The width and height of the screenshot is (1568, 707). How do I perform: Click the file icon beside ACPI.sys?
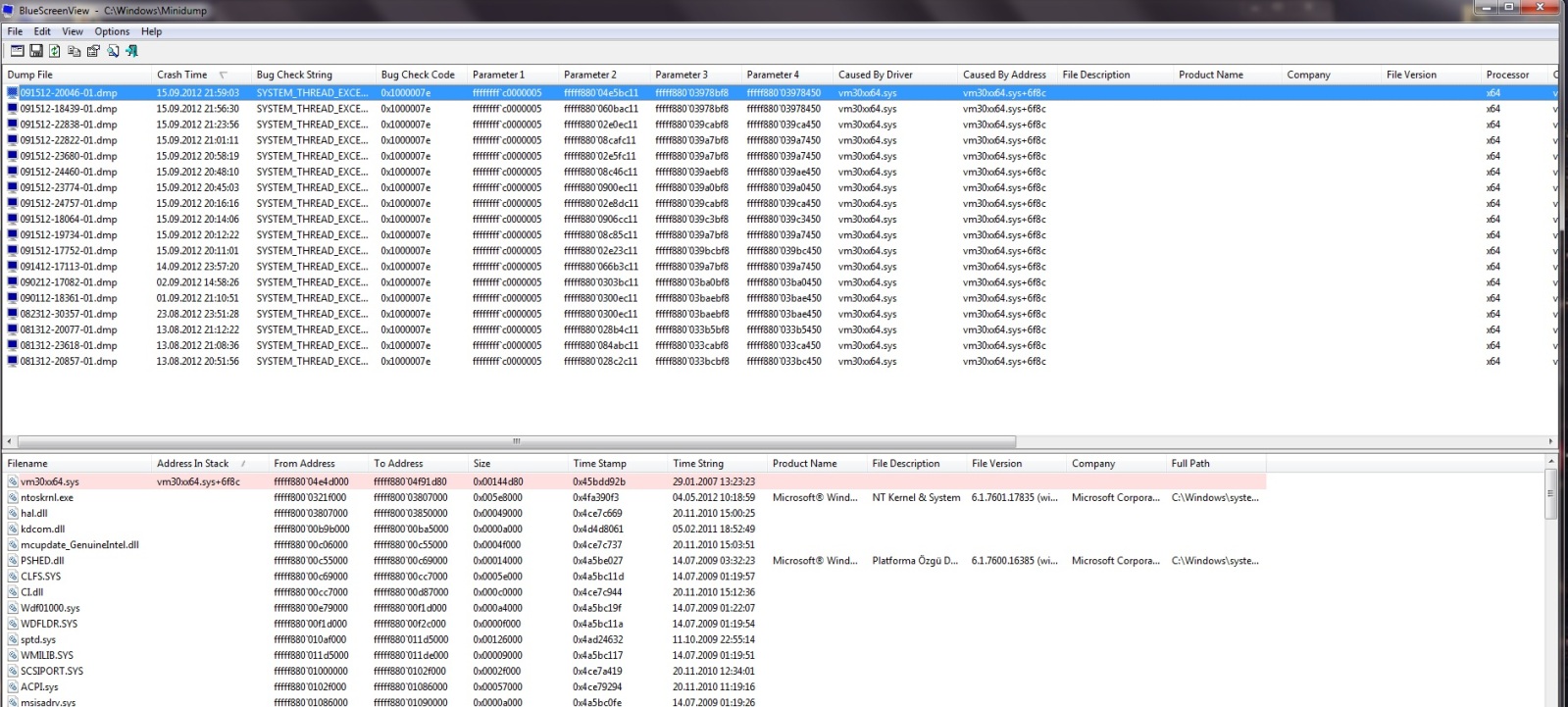coord(13,686)
